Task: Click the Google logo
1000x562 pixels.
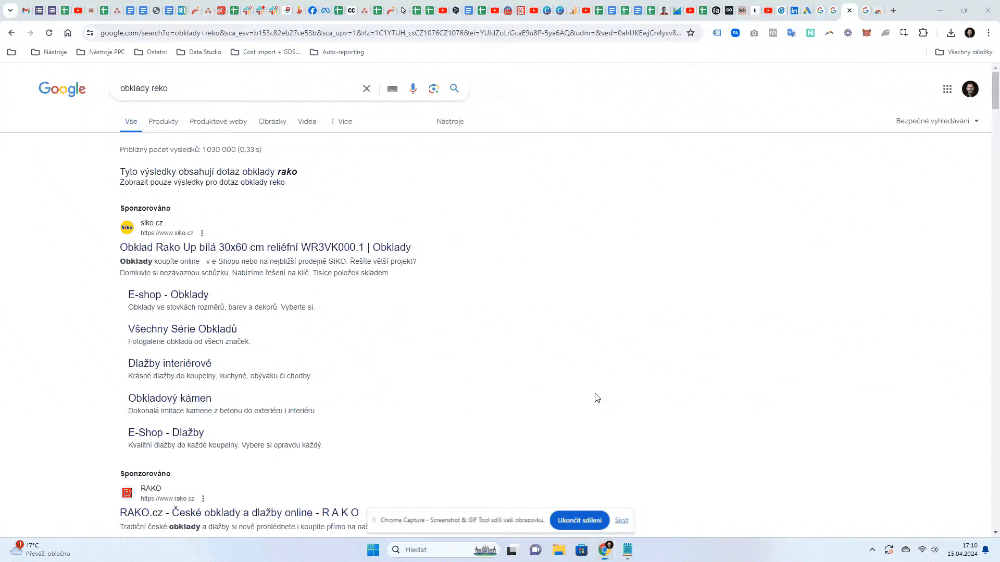Action: (x=62, y=89)
